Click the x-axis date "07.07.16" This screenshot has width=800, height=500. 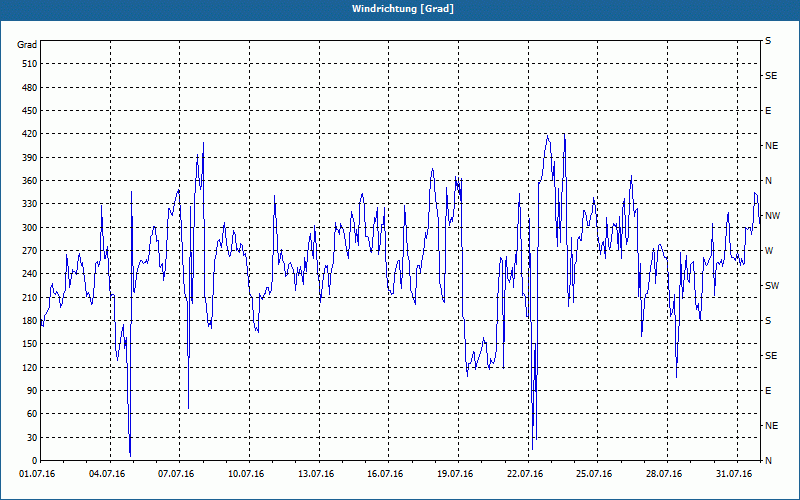point(176,474)
